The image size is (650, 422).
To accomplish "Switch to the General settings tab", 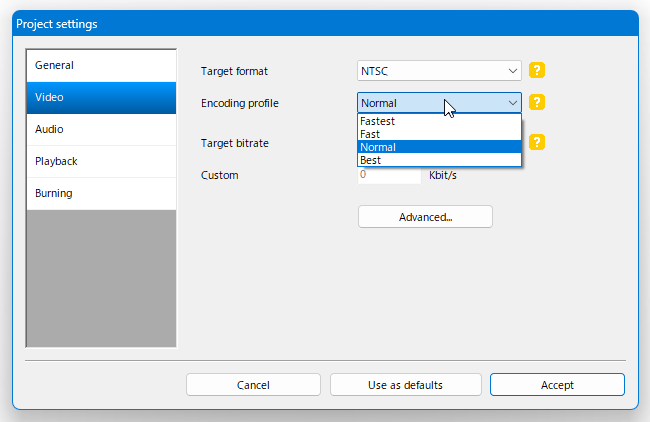I will click(101, 65).
